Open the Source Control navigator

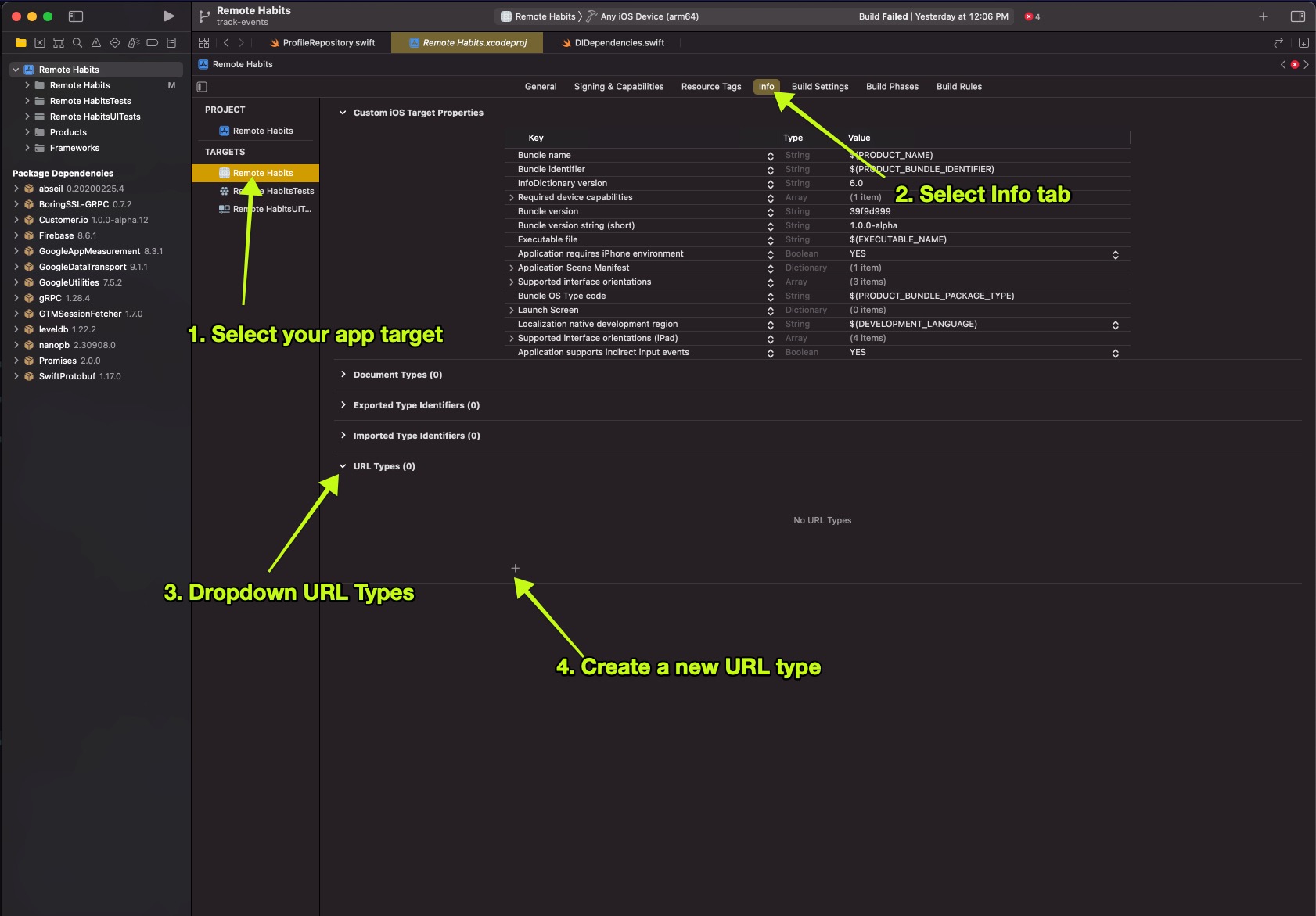(x=40, y=43)
